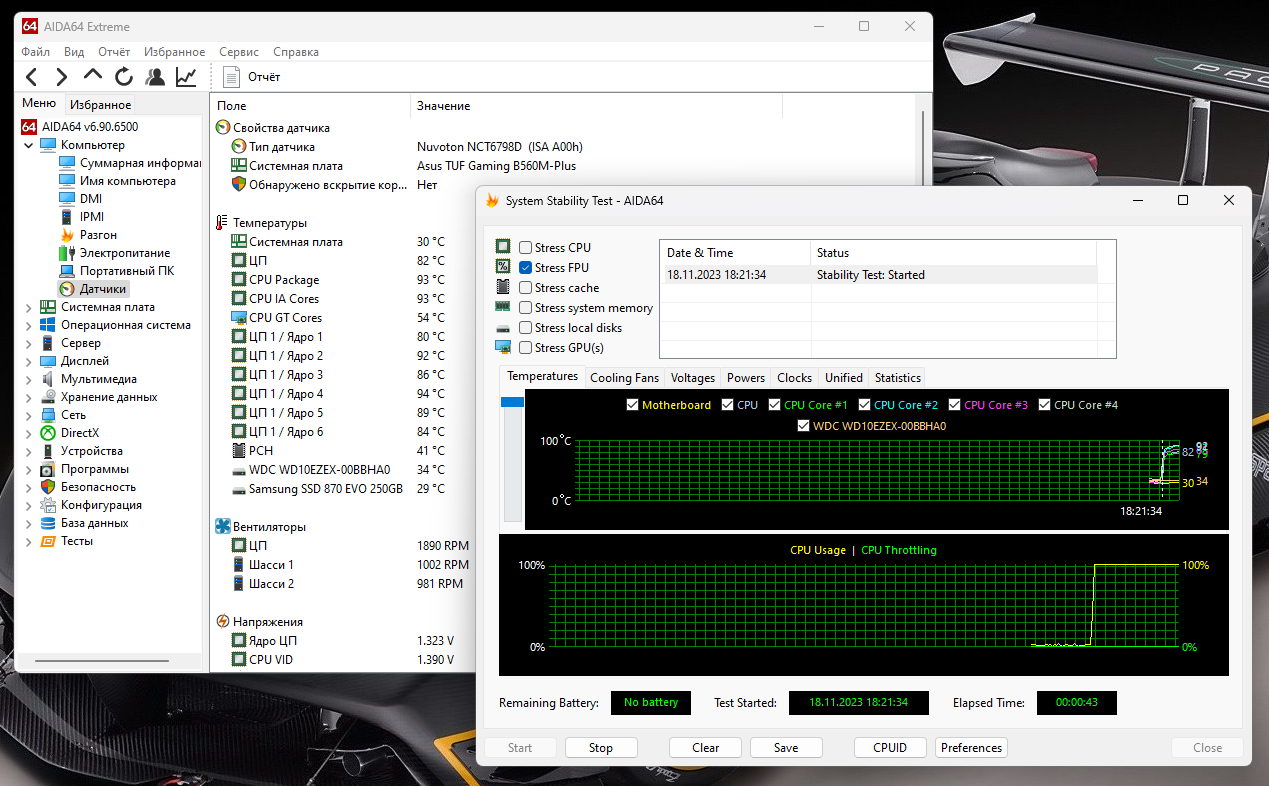This screenshot has width=1269, height=786.
Task: Open the Сервис menu
Action: [x=239, y=52]
